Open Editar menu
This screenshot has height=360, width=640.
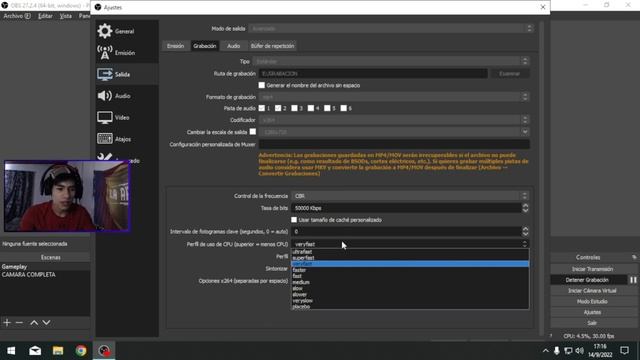45,16
